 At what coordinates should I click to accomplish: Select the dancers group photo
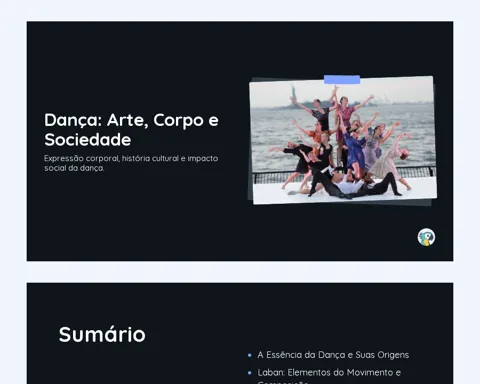(x=343, y=140)
